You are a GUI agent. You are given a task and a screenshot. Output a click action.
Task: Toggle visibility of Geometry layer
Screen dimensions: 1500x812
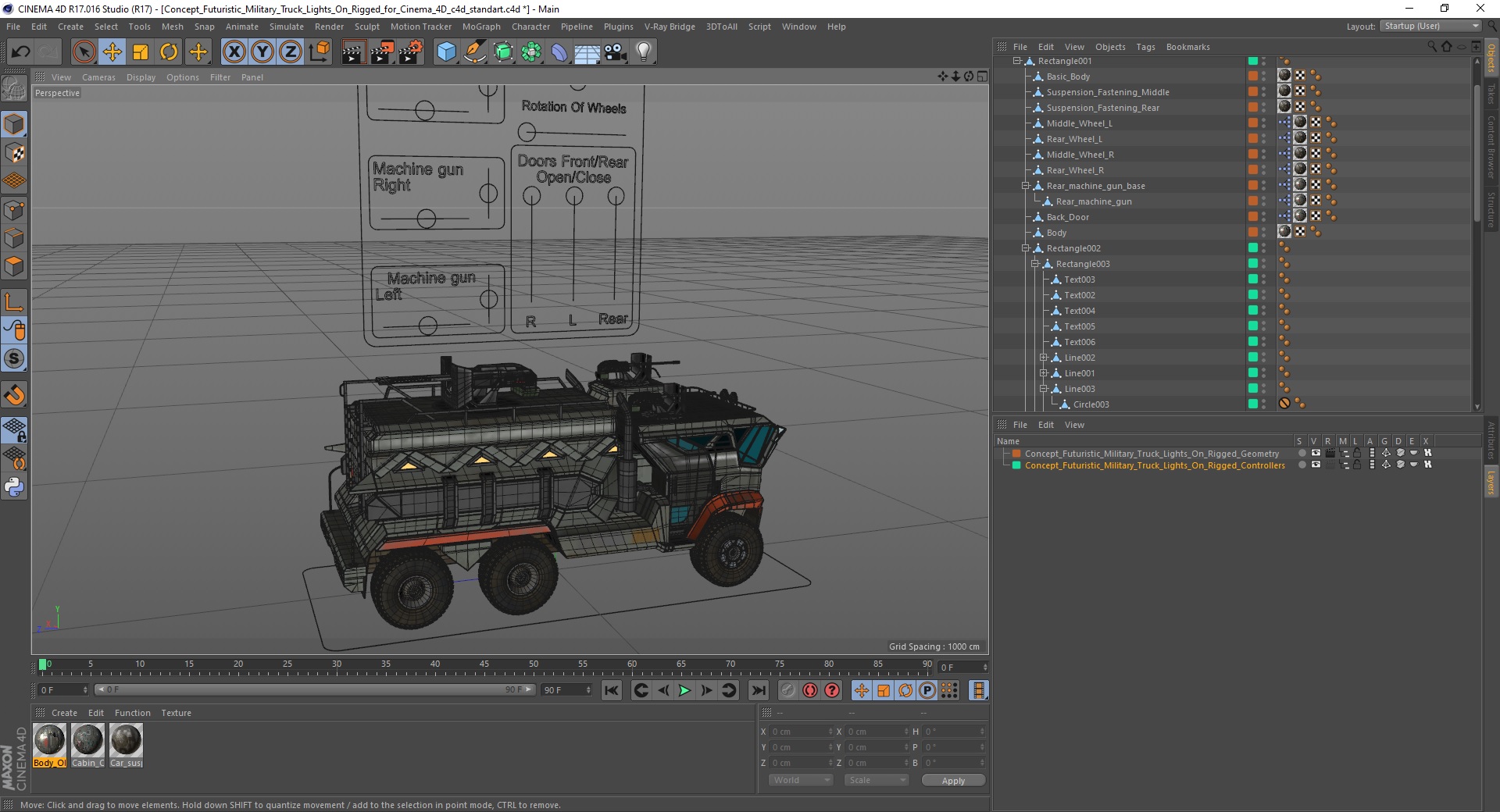1316,453
